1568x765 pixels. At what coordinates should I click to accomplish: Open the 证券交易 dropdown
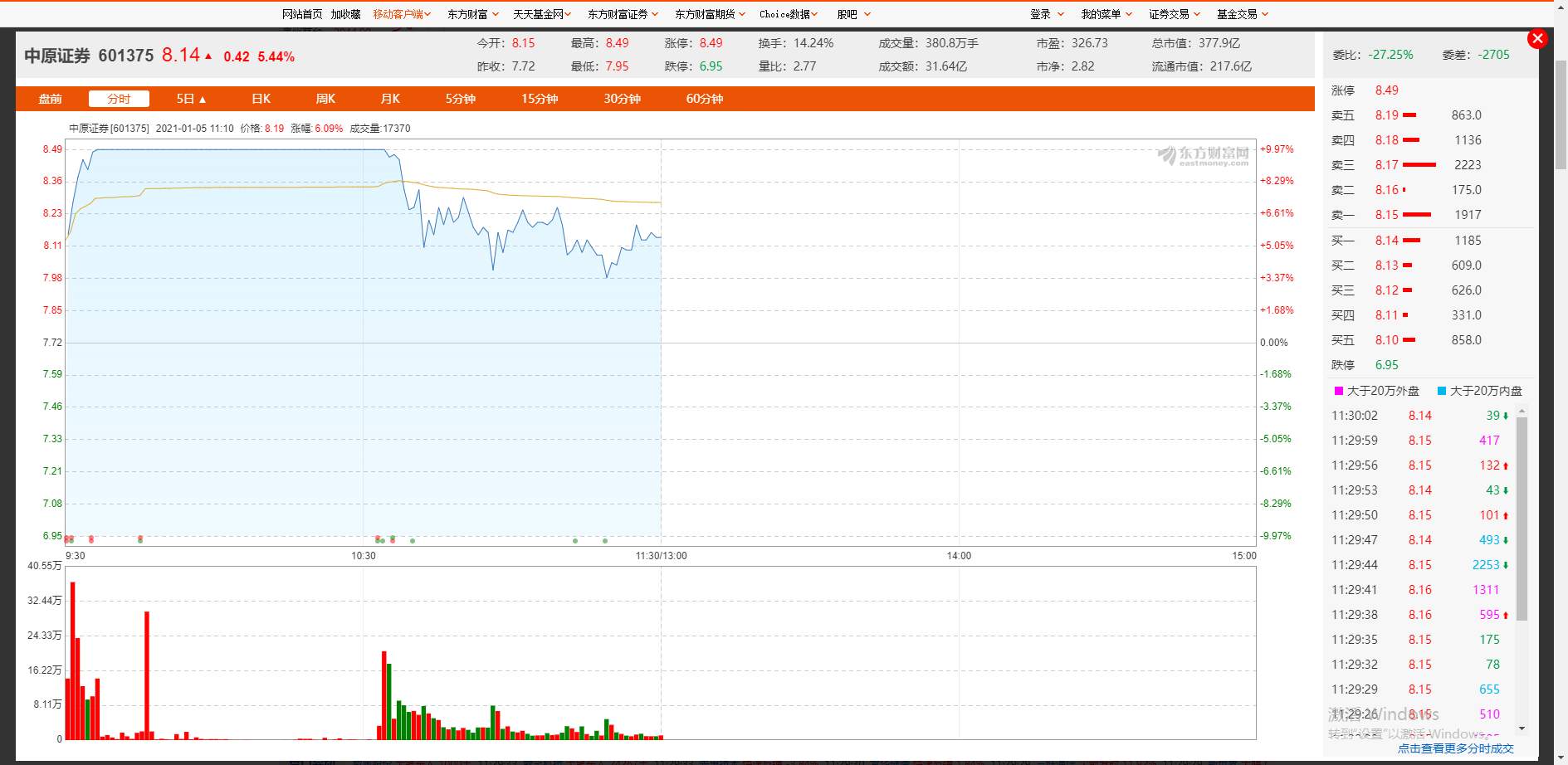1175,14
